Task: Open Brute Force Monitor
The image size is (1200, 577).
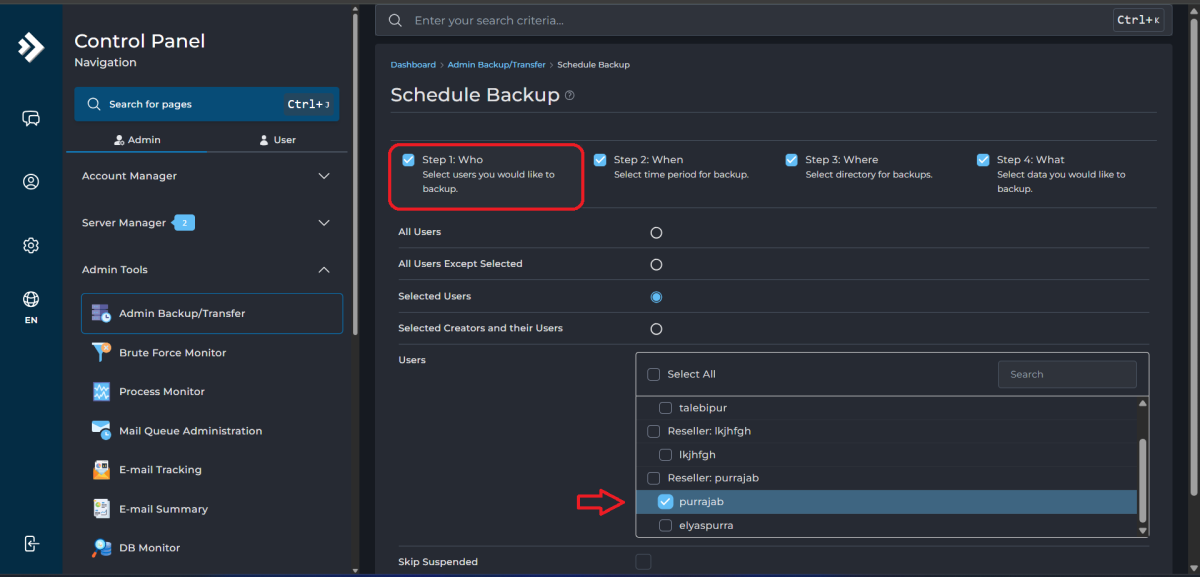Action: 172,353
